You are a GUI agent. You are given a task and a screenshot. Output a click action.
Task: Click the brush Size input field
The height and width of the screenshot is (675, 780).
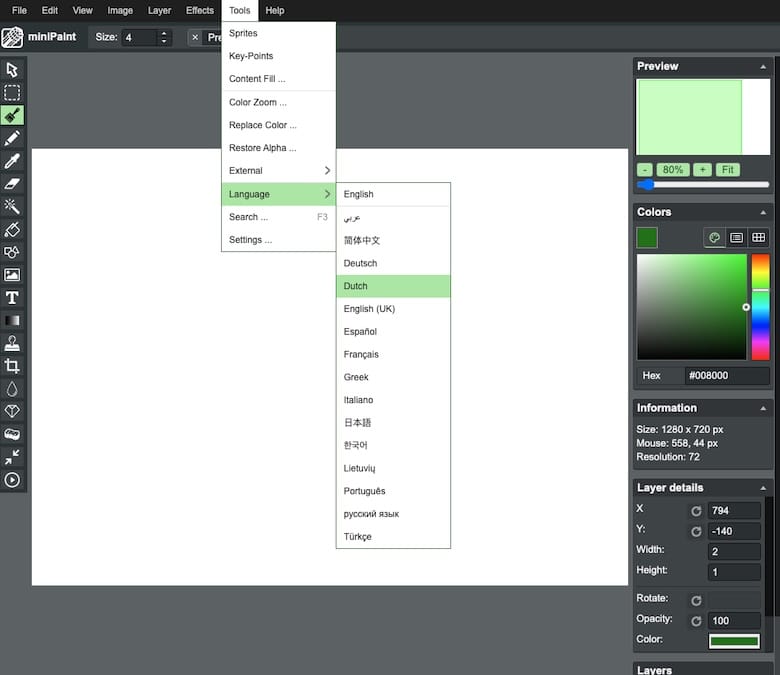coord(140,37)
